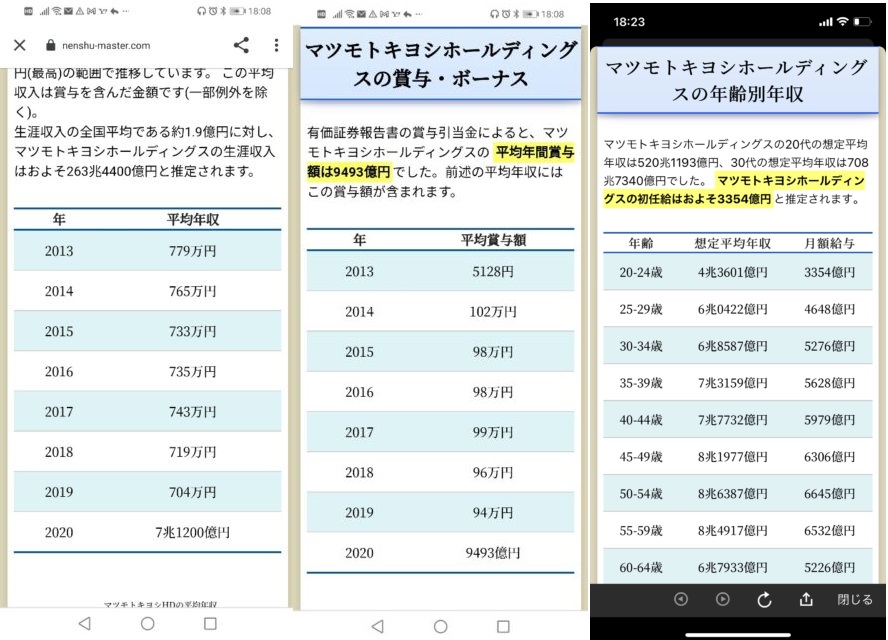888x640 pixels.
Task: Tap the nenshu-master.com address text
Action: pyautogui.click(x=106, y=45)
